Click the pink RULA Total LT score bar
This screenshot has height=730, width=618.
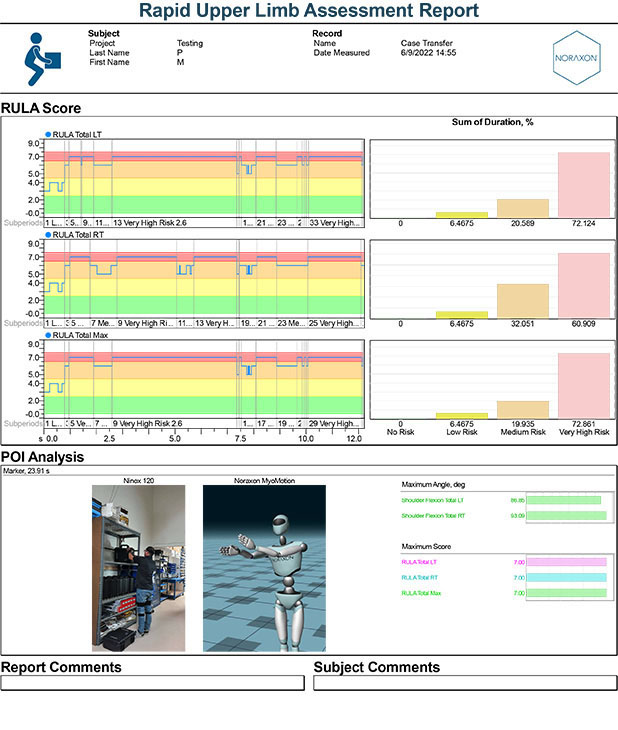[x=566, y=562]
